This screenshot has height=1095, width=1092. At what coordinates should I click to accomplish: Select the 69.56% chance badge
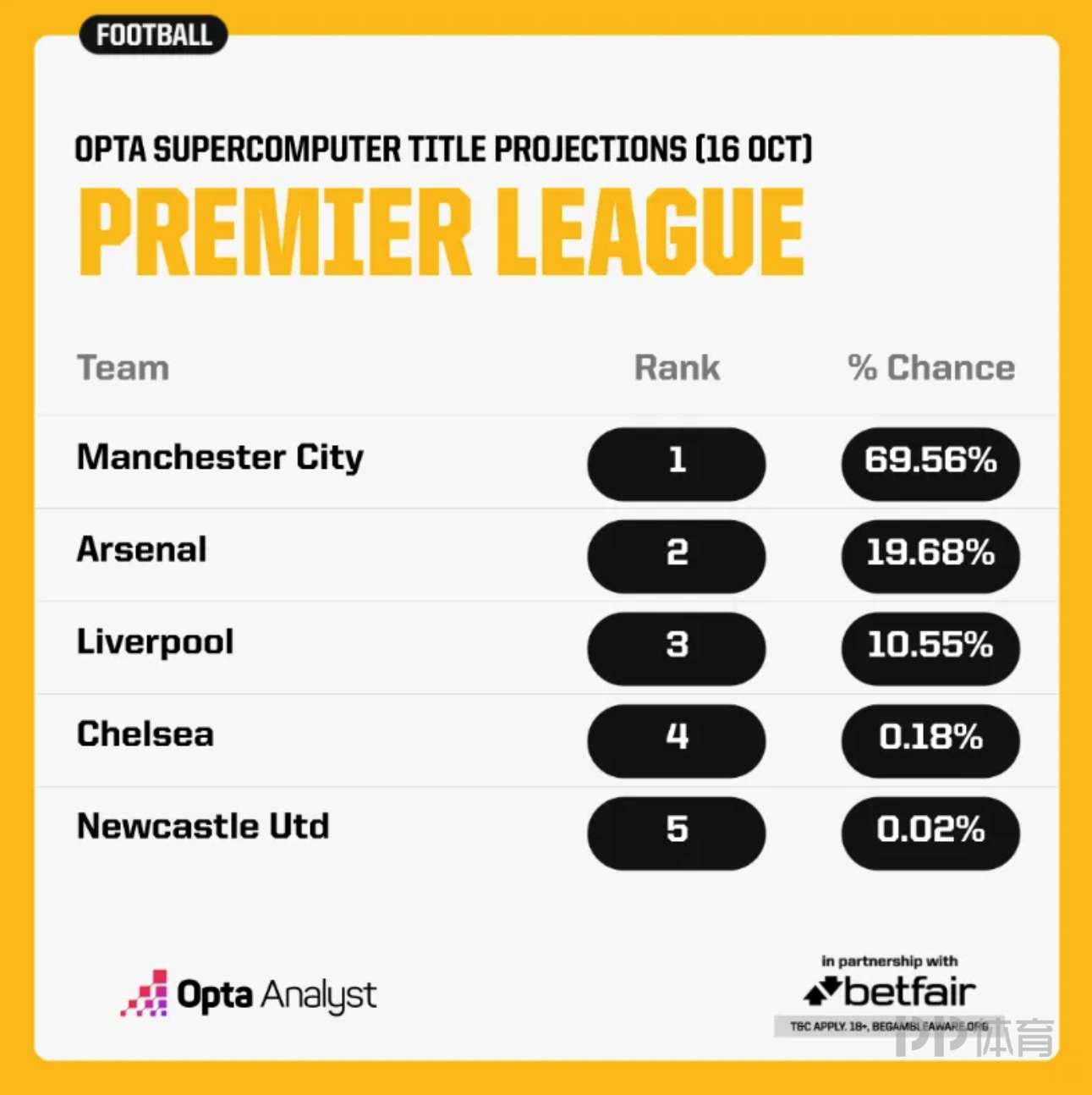point(930,464)
